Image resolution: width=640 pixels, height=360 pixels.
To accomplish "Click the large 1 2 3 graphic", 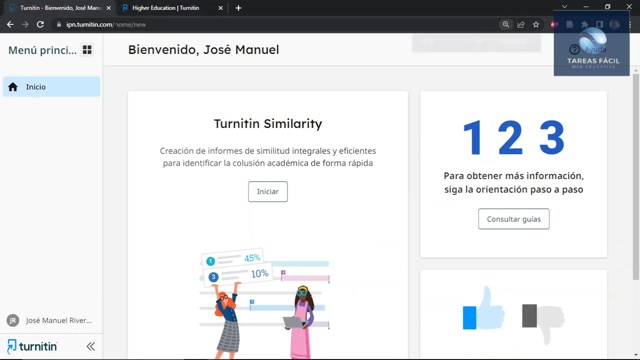I will click(513, 138).
